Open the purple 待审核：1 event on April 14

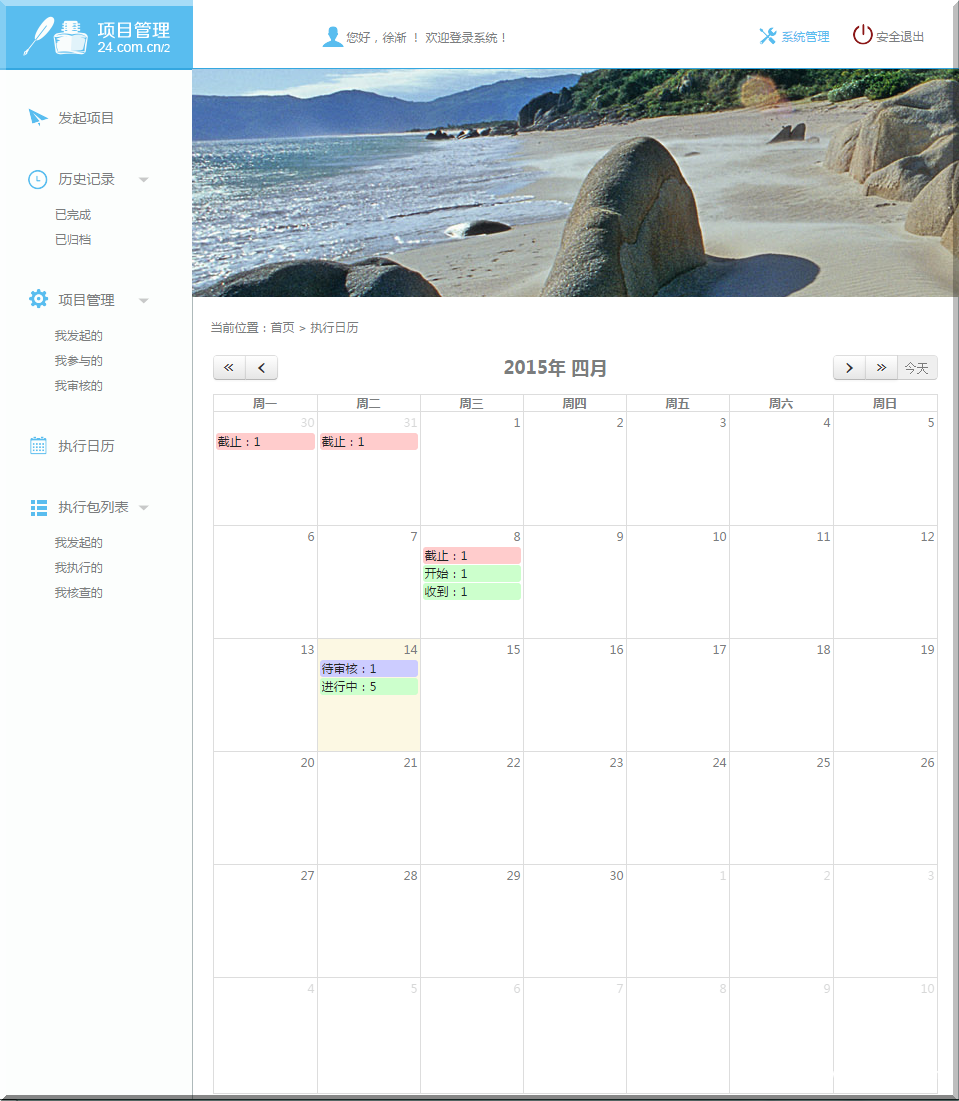point(368,669)
